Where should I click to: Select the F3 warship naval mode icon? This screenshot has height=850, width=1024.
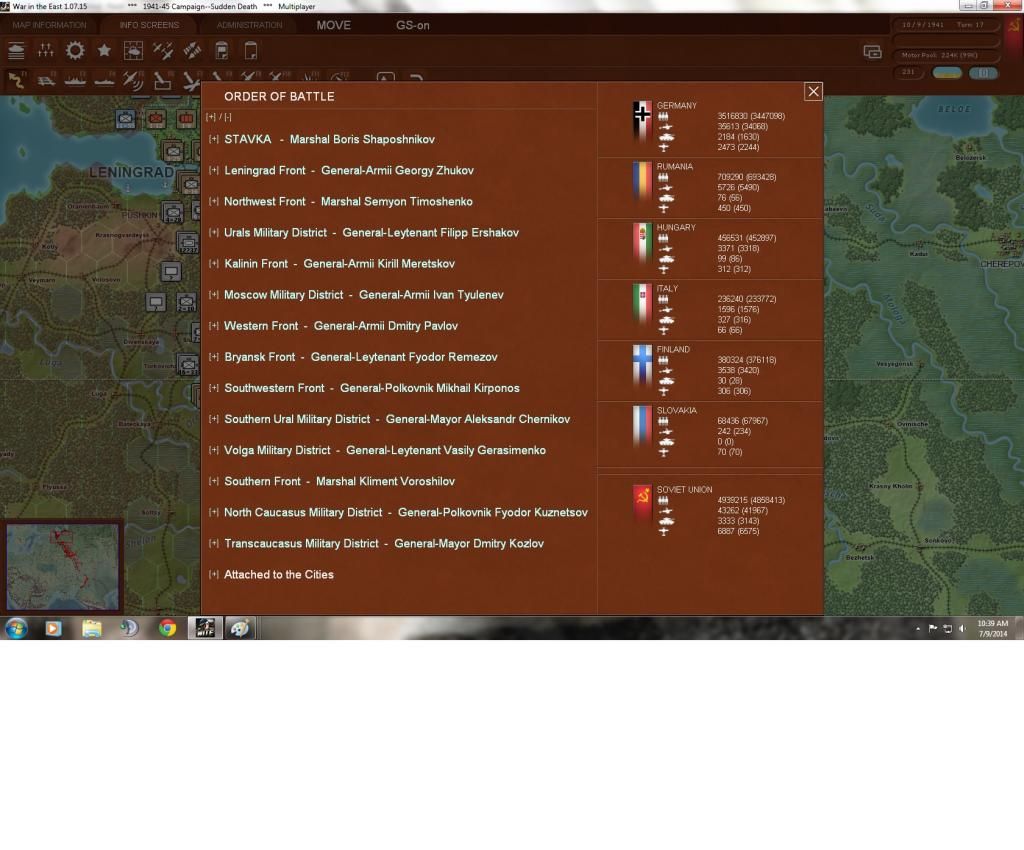pyautogui.click(x=75, y=80)
